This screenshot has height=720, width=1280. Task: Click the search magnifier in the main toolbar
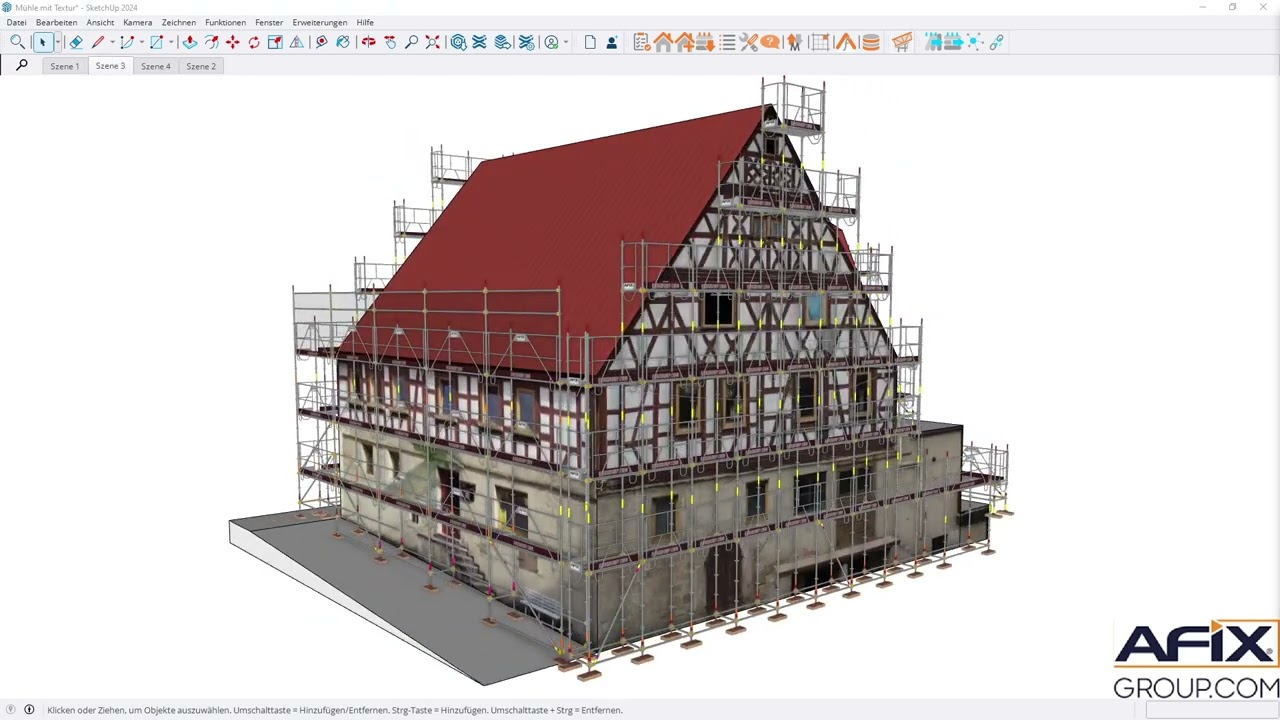(17, 42)
